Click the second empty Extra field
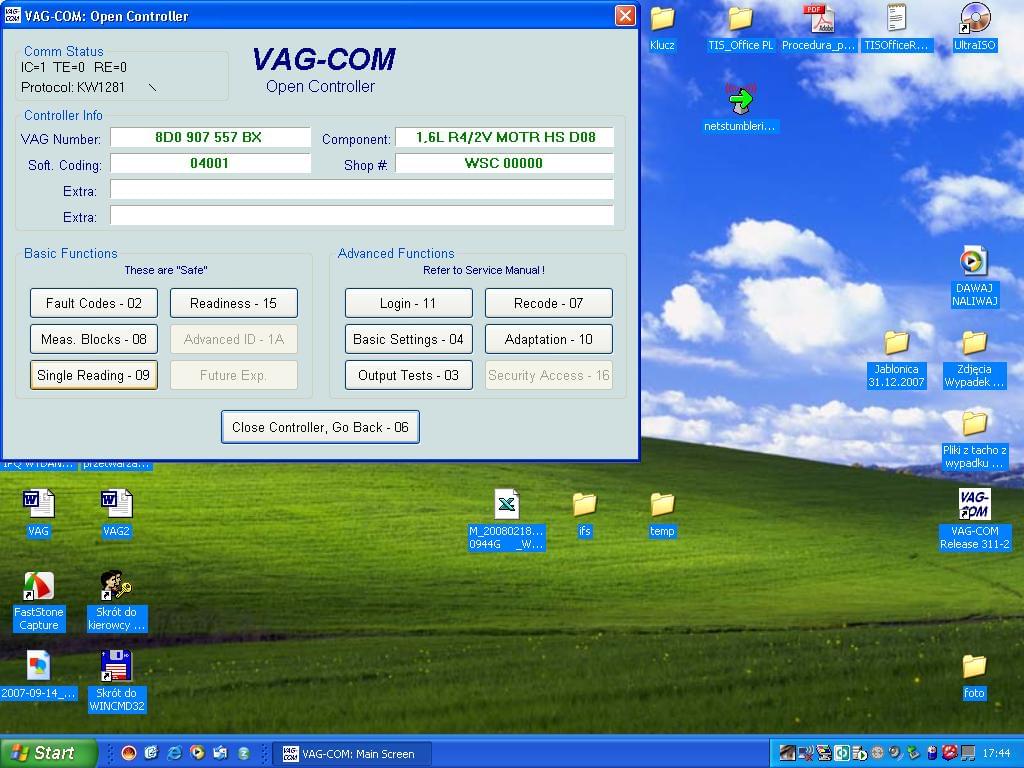Viewport: 1024px width, 768px height. pyautogui.click(x=362, y=216)
